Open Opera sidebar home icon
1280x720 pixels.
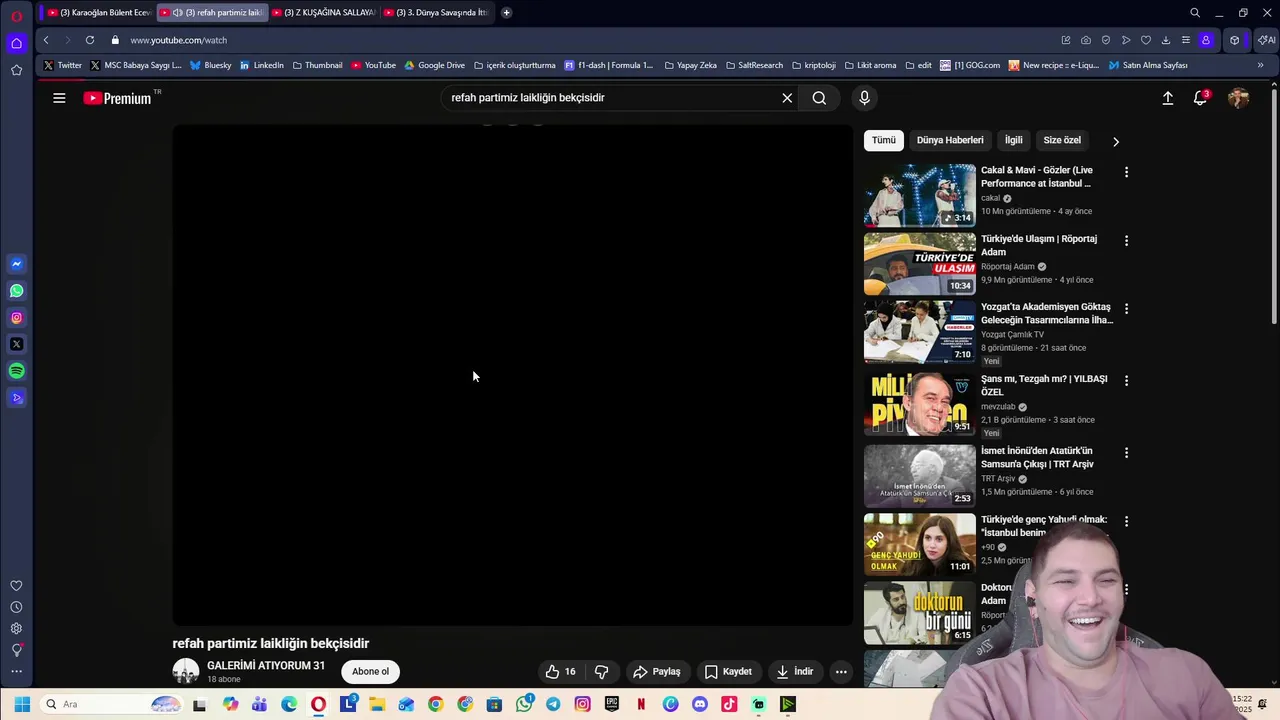[x=16, y=43]
